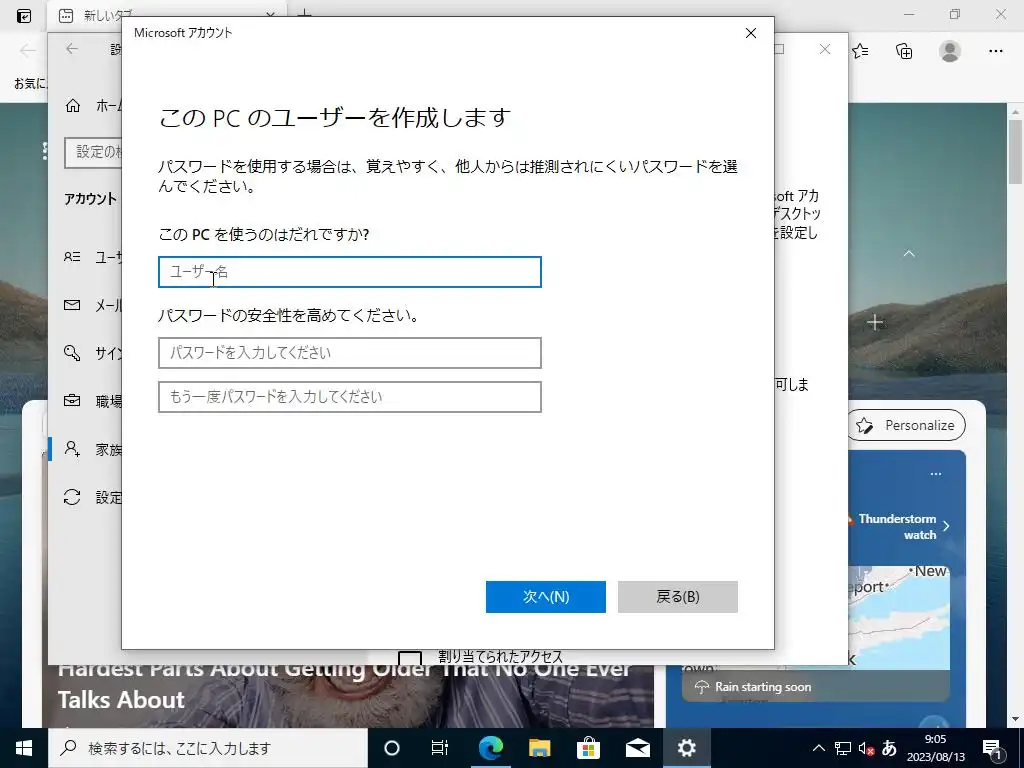Open the Edge profile avatar
The width and height of the screenshot is (1024, 768).
click(x=950, y=51)
